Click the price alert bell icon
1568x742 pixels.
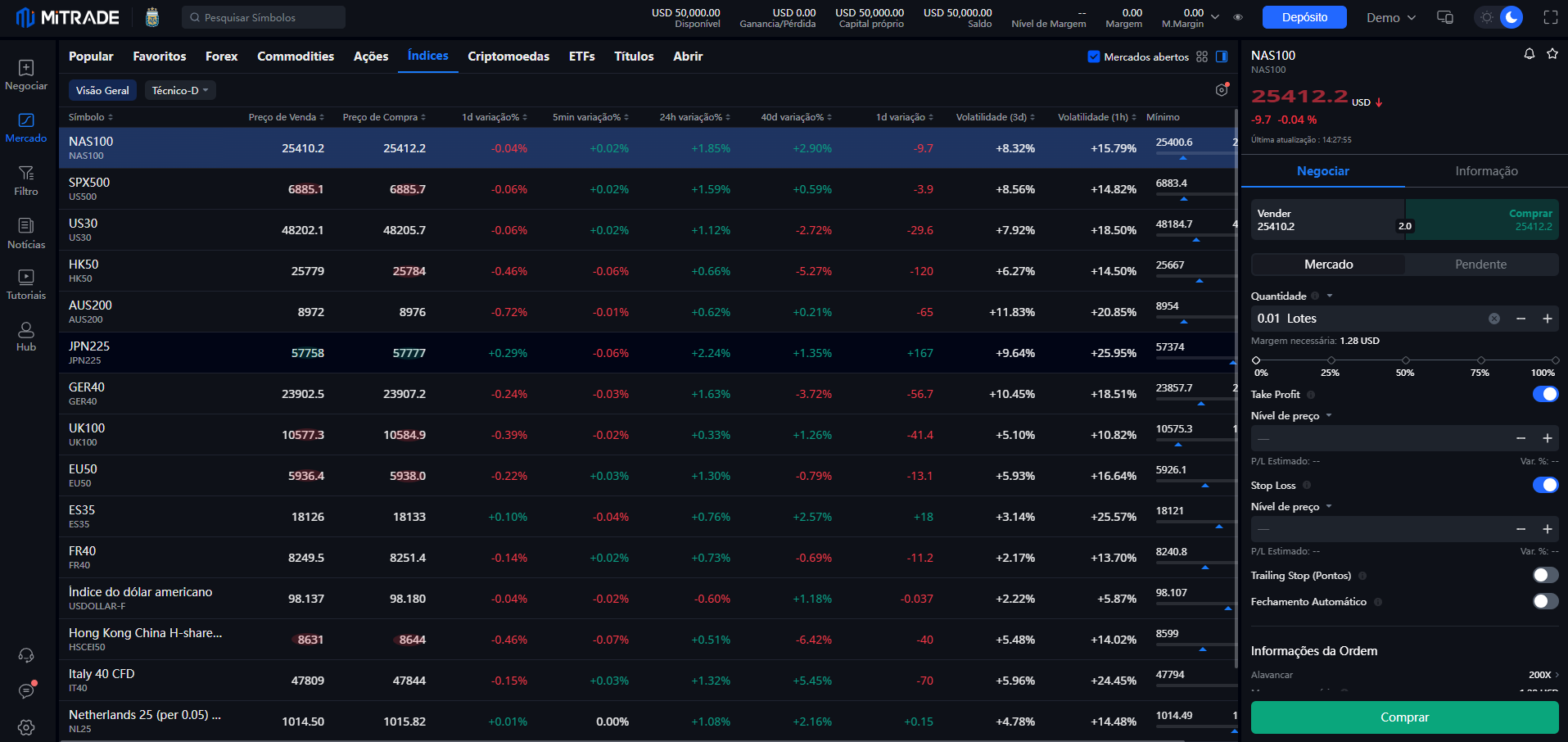pos(1529,54)
